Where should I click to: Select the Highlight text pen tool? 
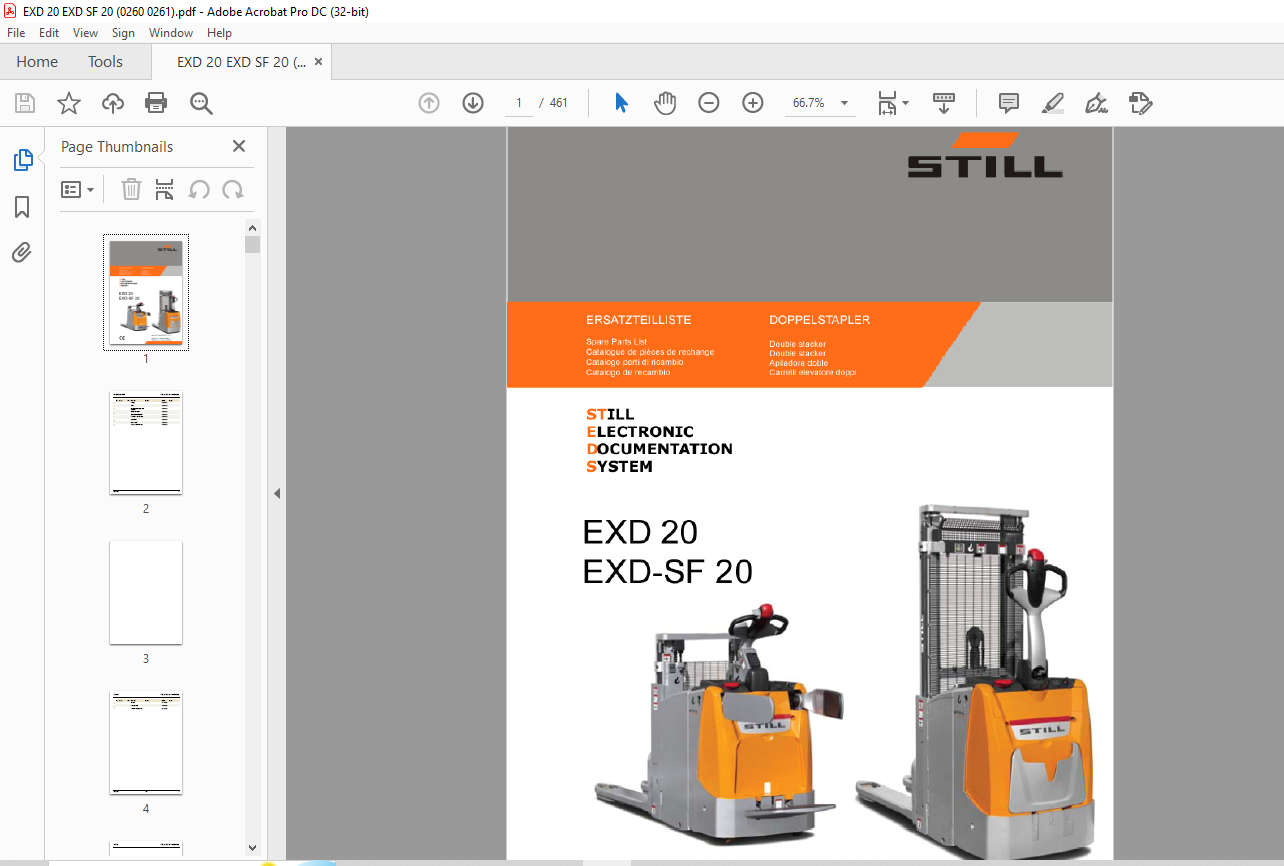[1053, 103]
